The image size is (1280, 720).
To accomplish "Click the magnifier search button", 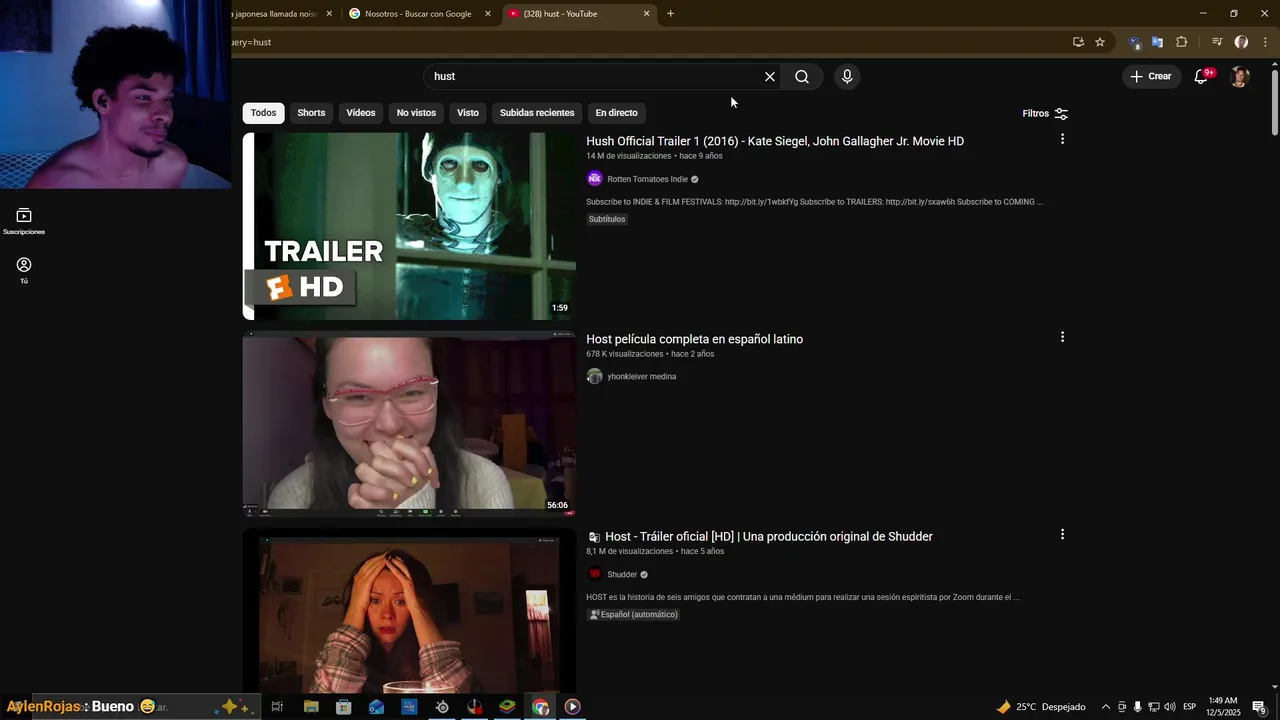I will click(802, 77).
